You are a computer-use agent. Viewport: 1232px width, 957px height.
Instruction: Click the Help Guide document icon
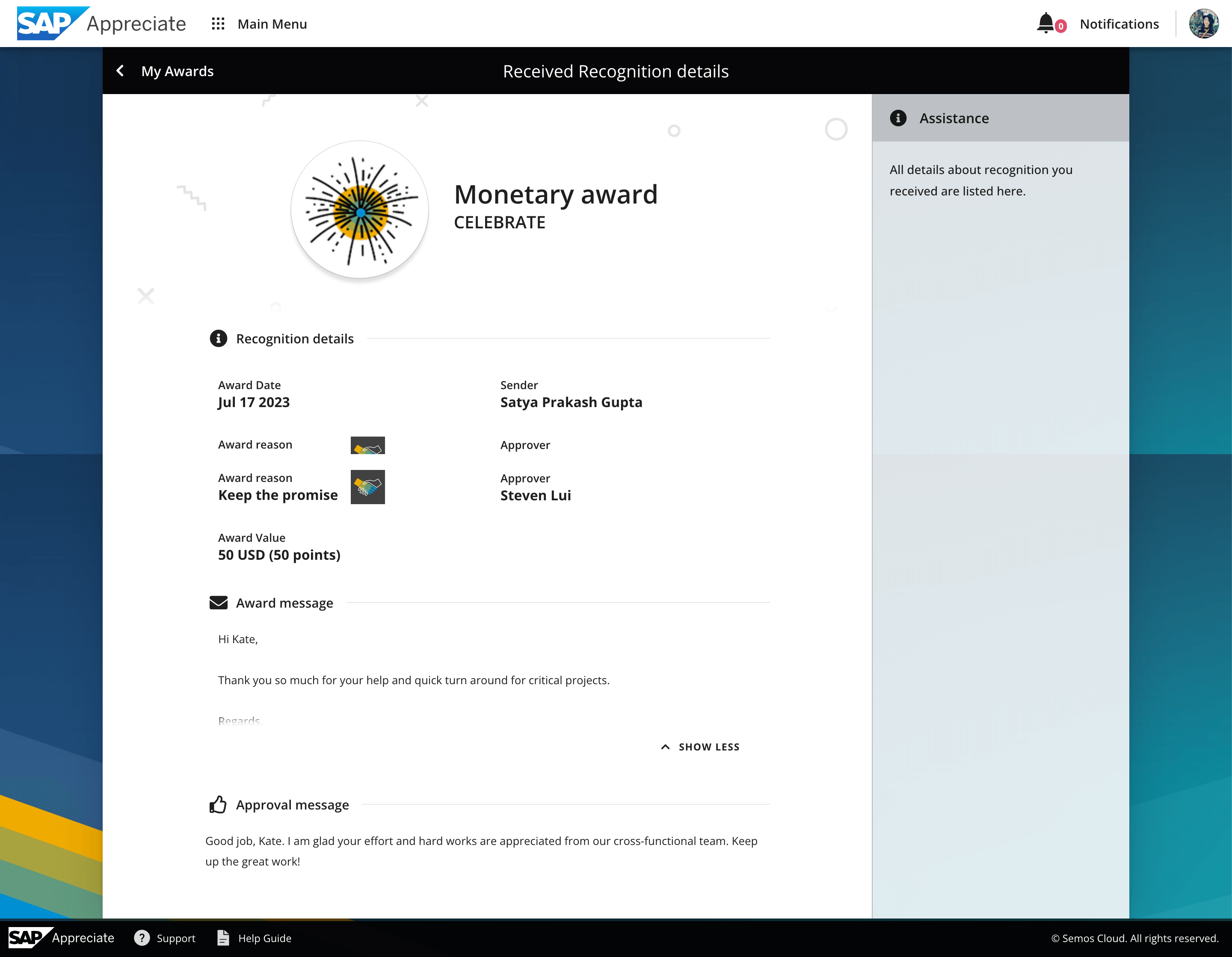click(x=223, y=938)
